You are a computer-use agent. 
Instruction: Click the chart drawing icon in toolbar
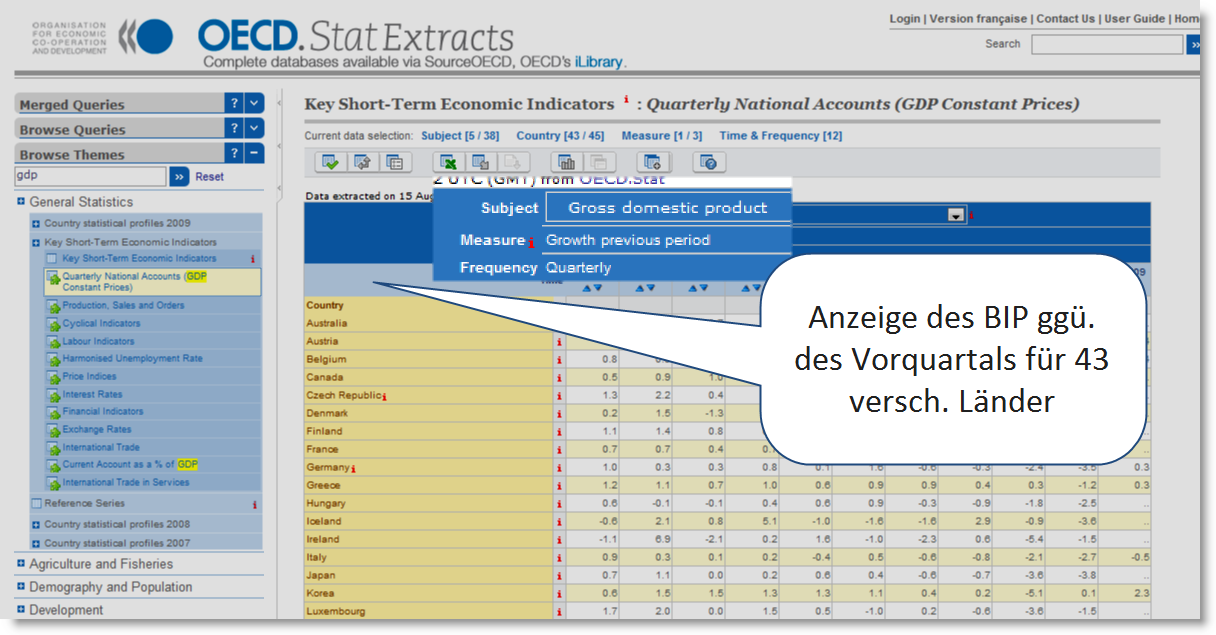567,162
